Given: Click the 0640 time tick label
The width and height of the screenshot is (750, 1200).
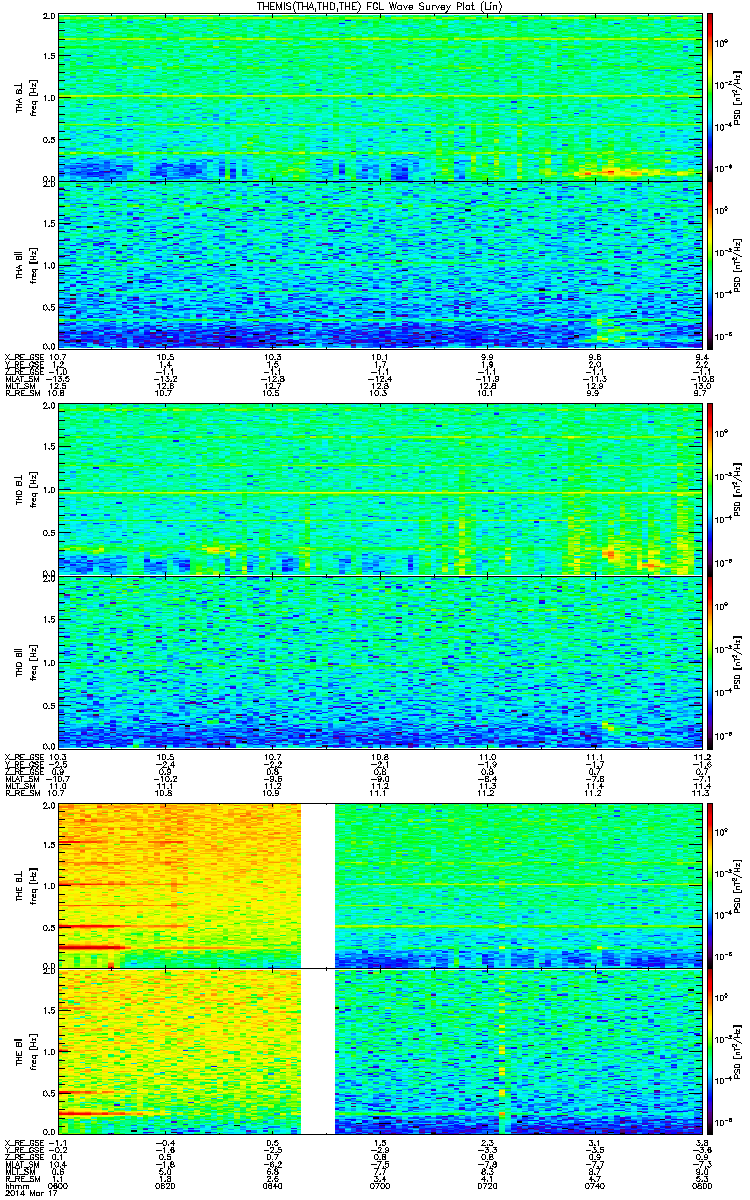Looking at the screenshot, I should coord(273,1185).
